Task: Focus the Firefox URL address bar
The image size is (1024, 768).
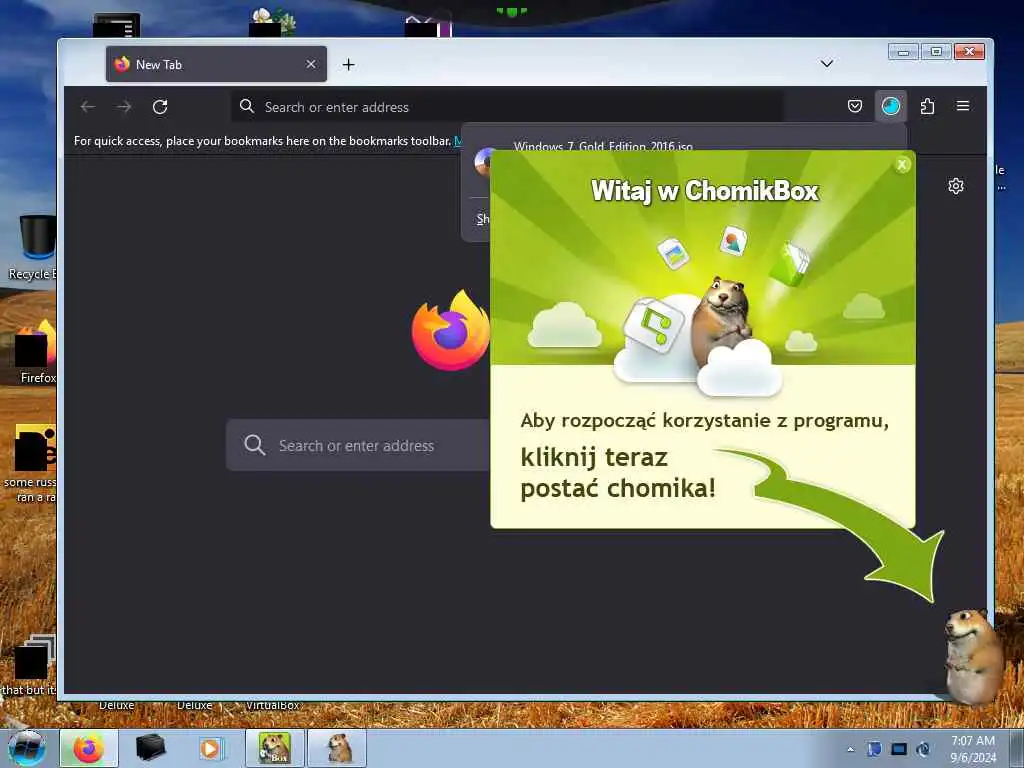Action: pyautogui.click(x=507, y=106)
